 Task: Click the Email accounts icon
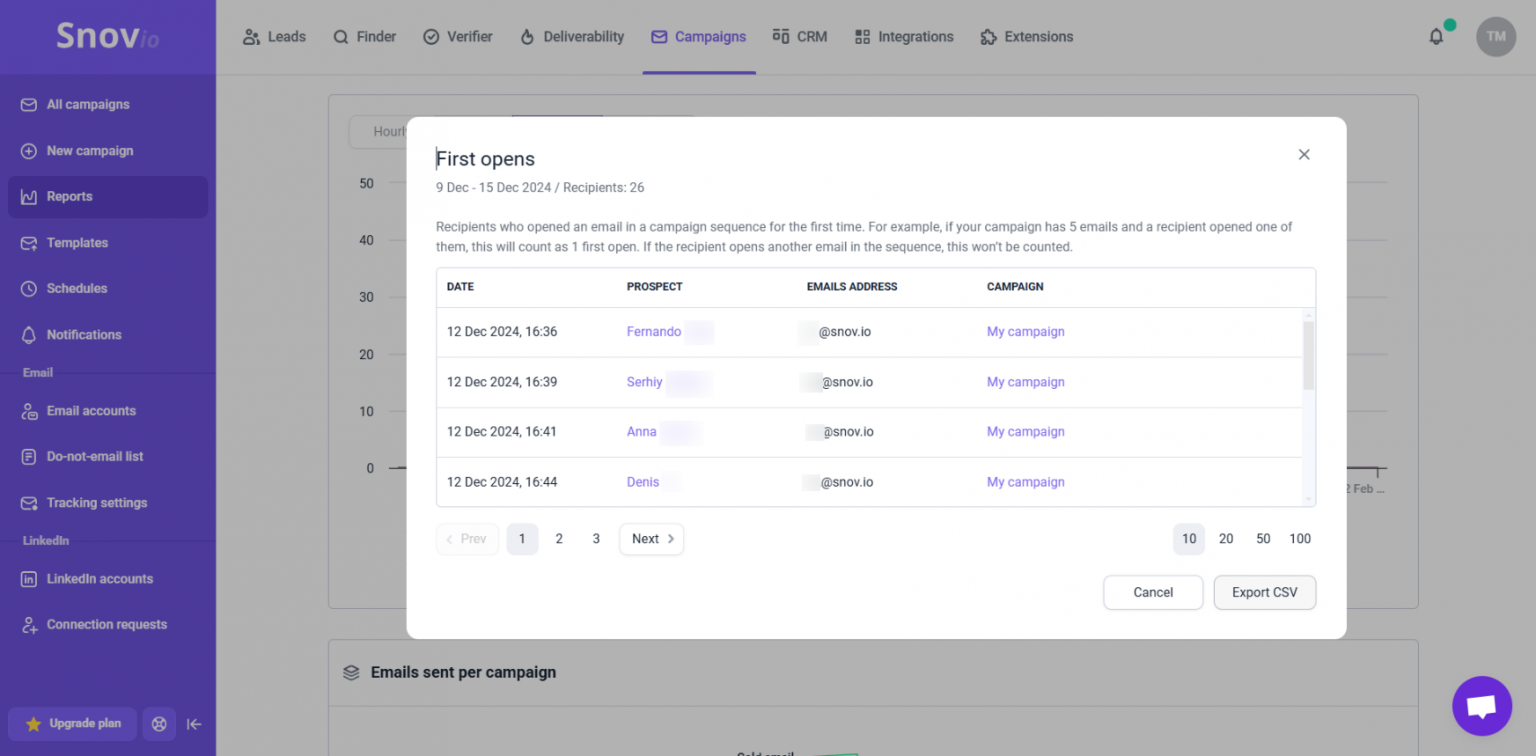[29, 411]
